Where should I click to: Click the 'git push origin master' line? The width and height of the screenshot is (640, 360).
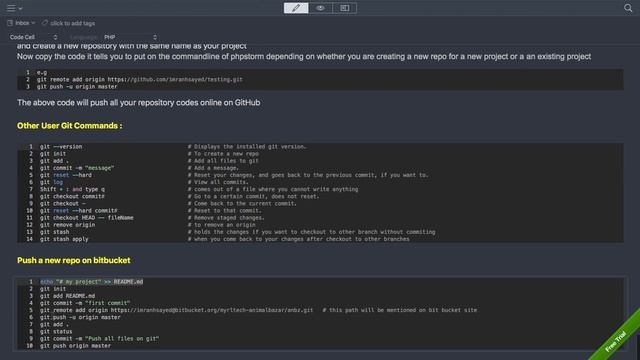coord(75,346)
